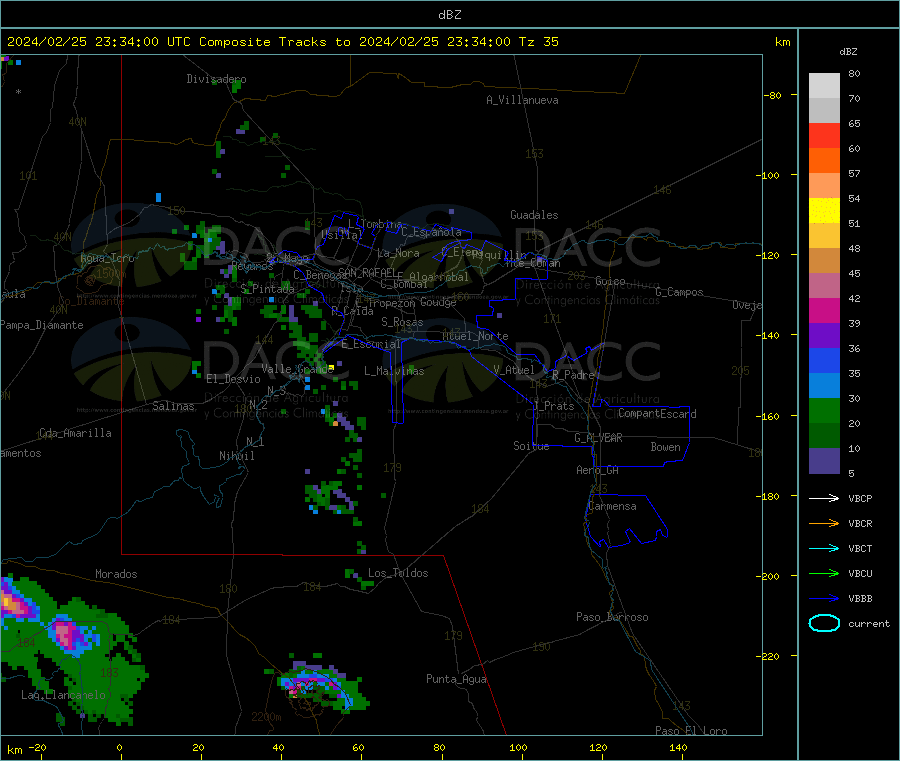The image size is (900, 761).
Task: Click the 'dBZ' heading above the color scale
Action: pyautogui.click(x=848, y=52)
